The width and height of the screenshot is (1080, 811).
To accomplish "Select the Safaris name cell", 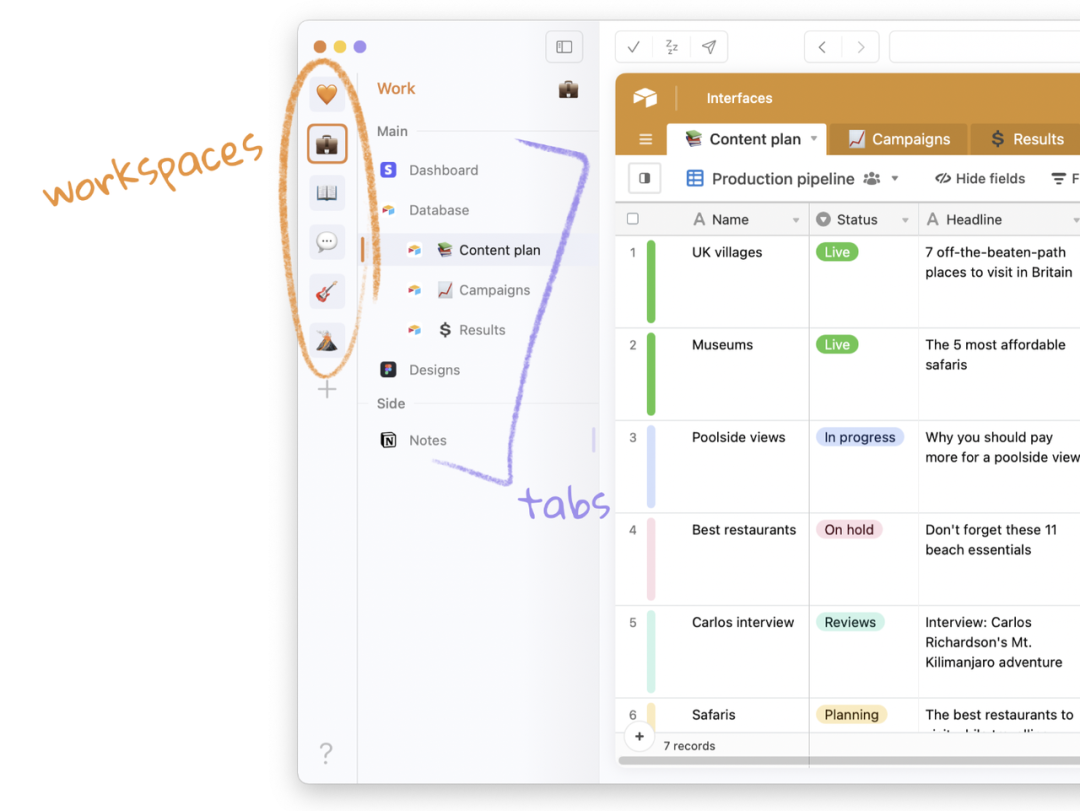I will [714, 715].
